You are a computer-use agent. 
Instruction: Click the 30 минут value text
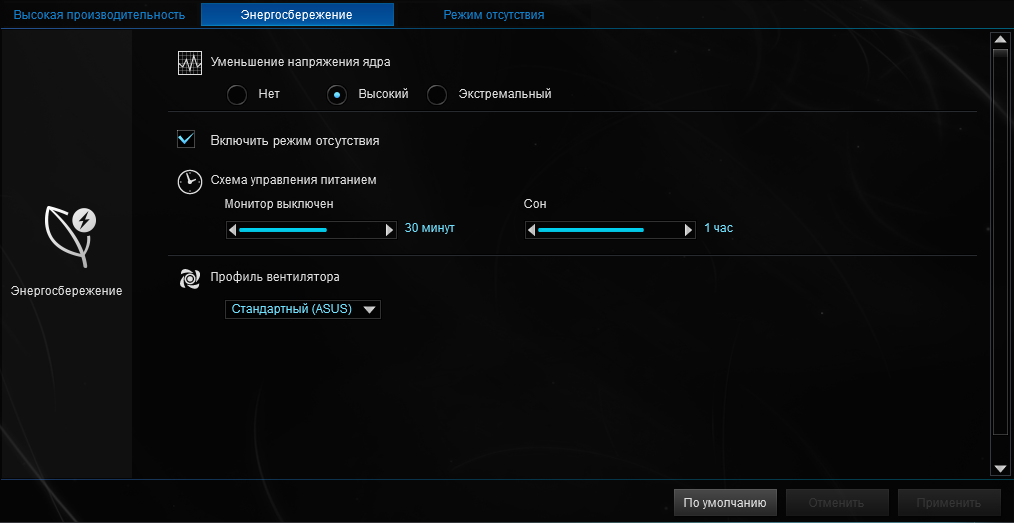(x=430, y=228)
